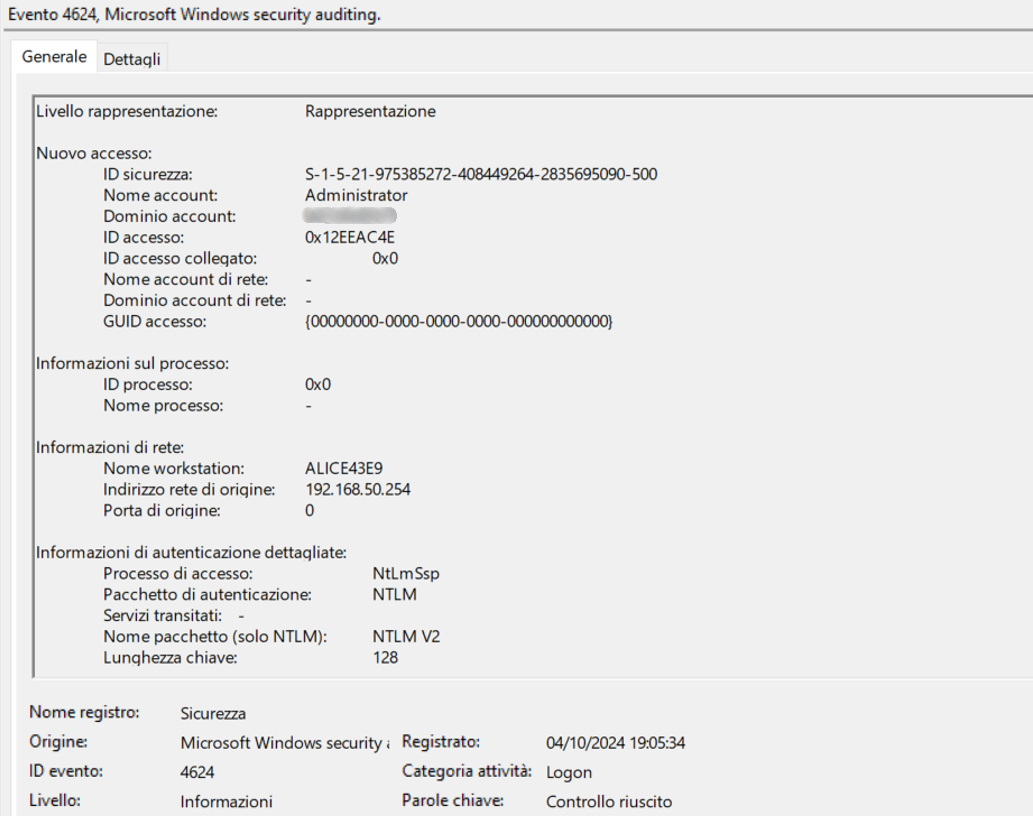The width and height of the screenshot is (1033, 816).
Task: Click the source IP address 192.168.50.254
Action: [358, 489]
